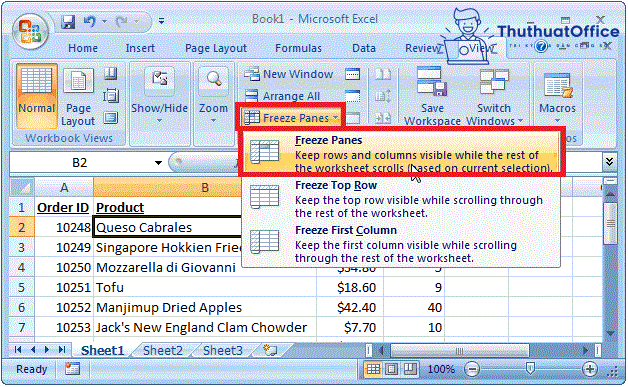Switch to the Formulas tab
Image resolution: width=628 pixels, height=387 pixels.
tap(298, 48)
